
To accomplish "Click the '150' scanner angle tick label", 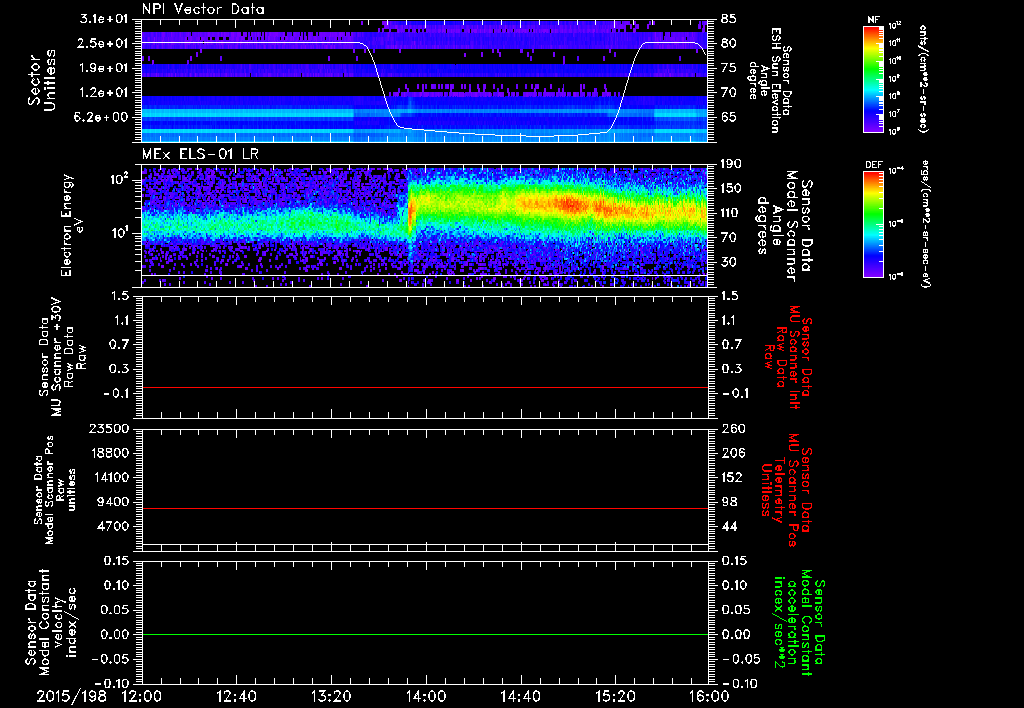I will [731, 188].
